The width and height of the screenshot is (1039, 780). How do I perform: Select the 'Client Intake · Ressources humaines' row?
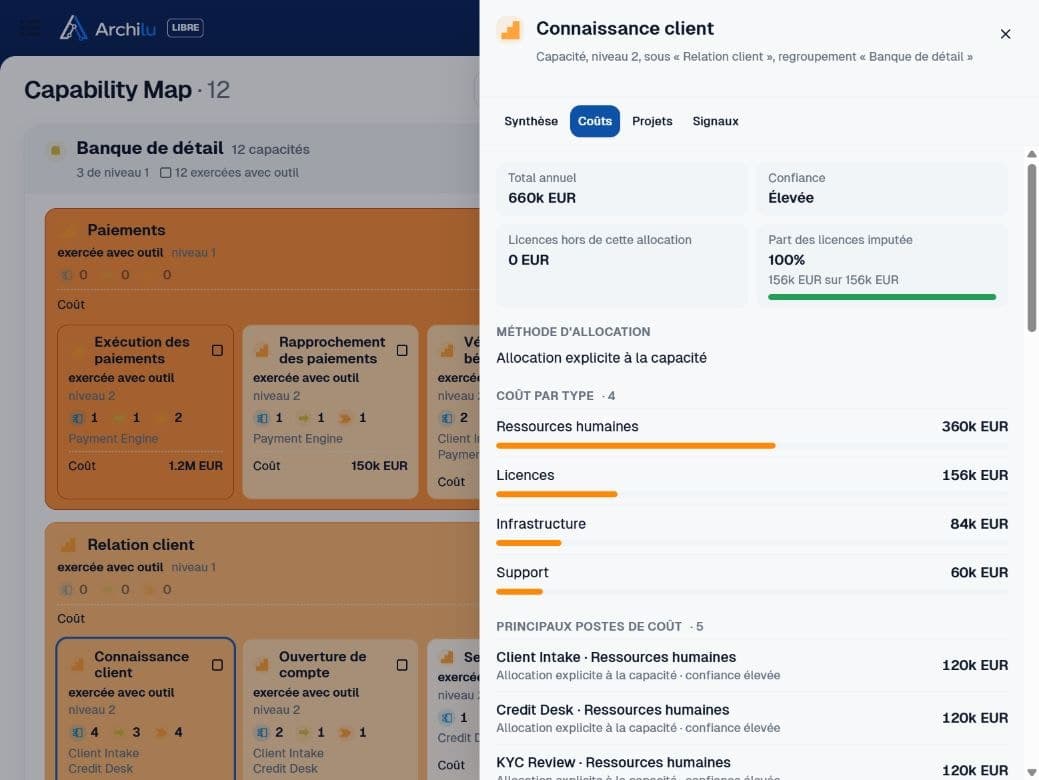(x=752, y=665)
